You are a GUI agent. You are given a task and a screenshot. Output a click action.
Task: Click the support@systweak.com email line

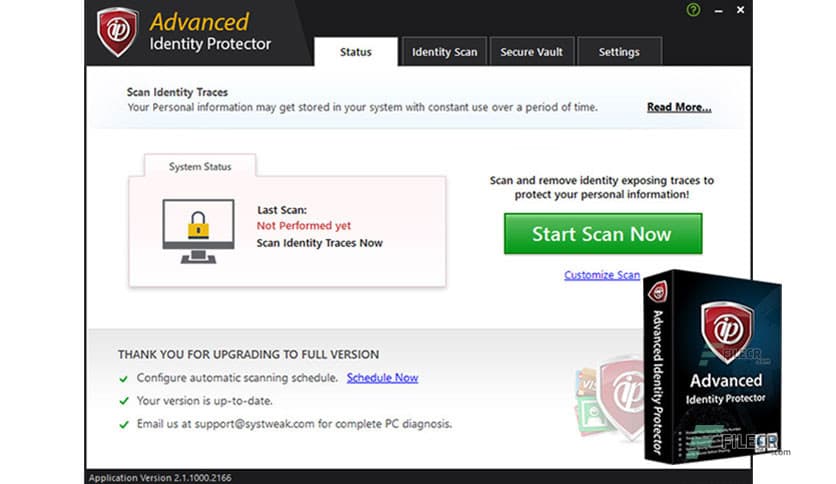coord(294,424)
